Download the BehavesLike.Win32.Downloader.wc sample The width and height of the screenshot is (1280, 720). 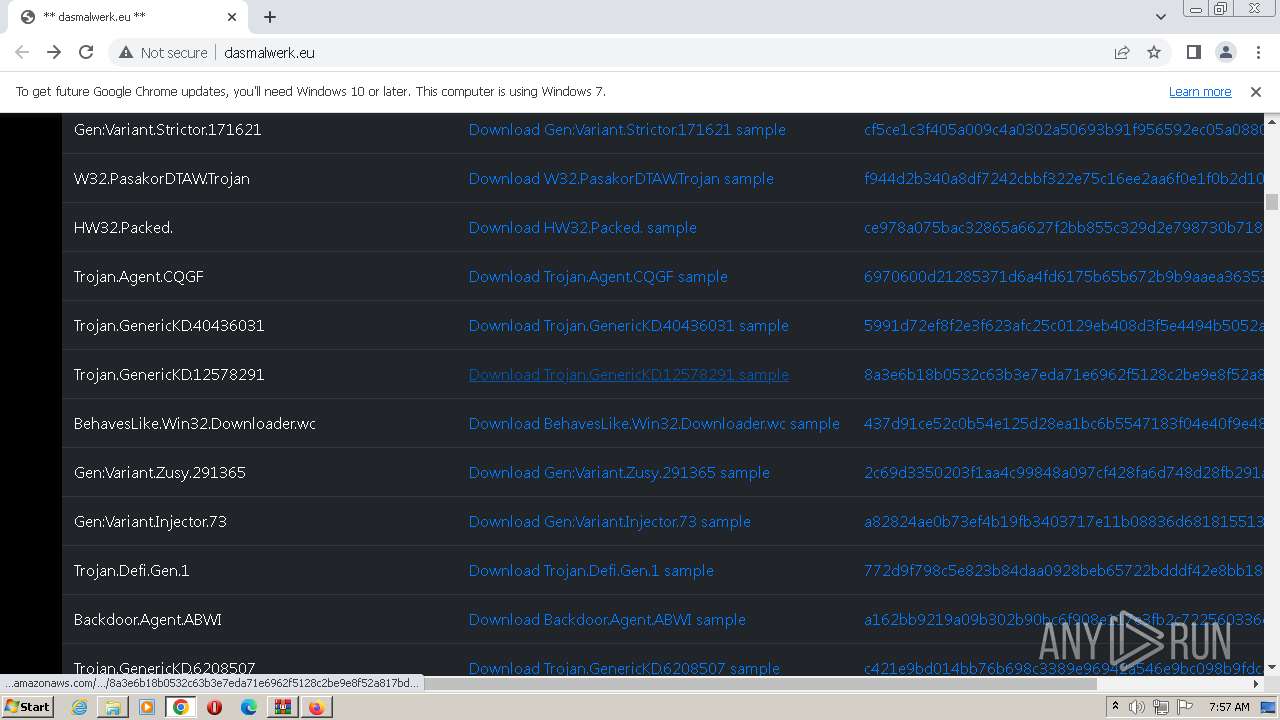(x=654, y=424)
